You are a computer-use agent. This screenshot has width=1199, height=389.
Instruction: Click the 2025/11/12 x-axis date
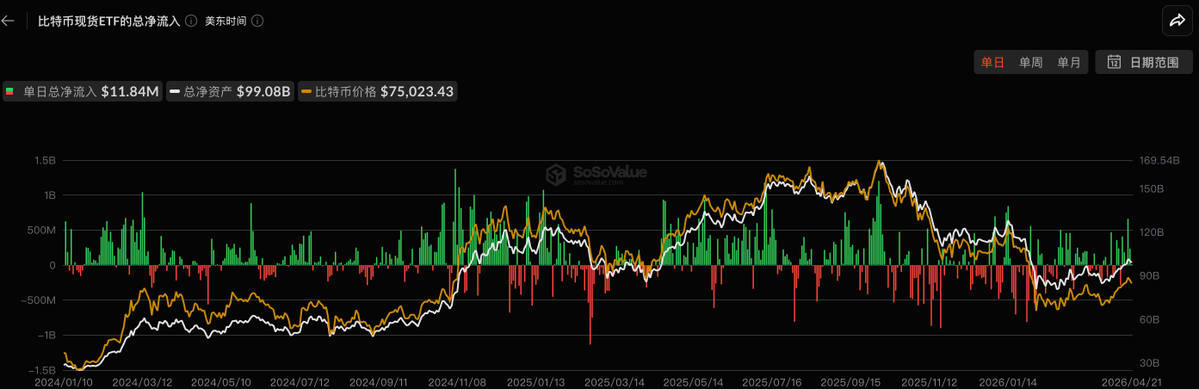(928, 381)
